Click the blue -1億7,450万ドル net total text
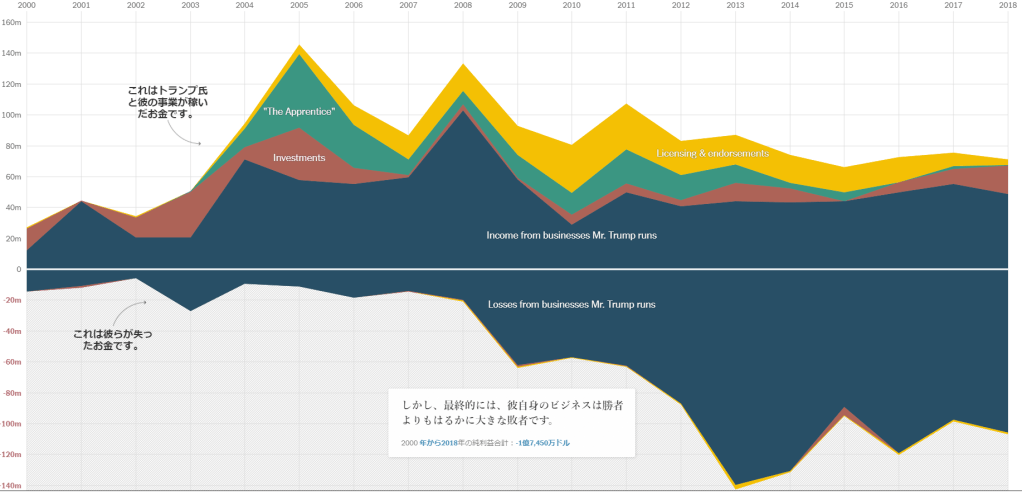 tap(543, 443)
